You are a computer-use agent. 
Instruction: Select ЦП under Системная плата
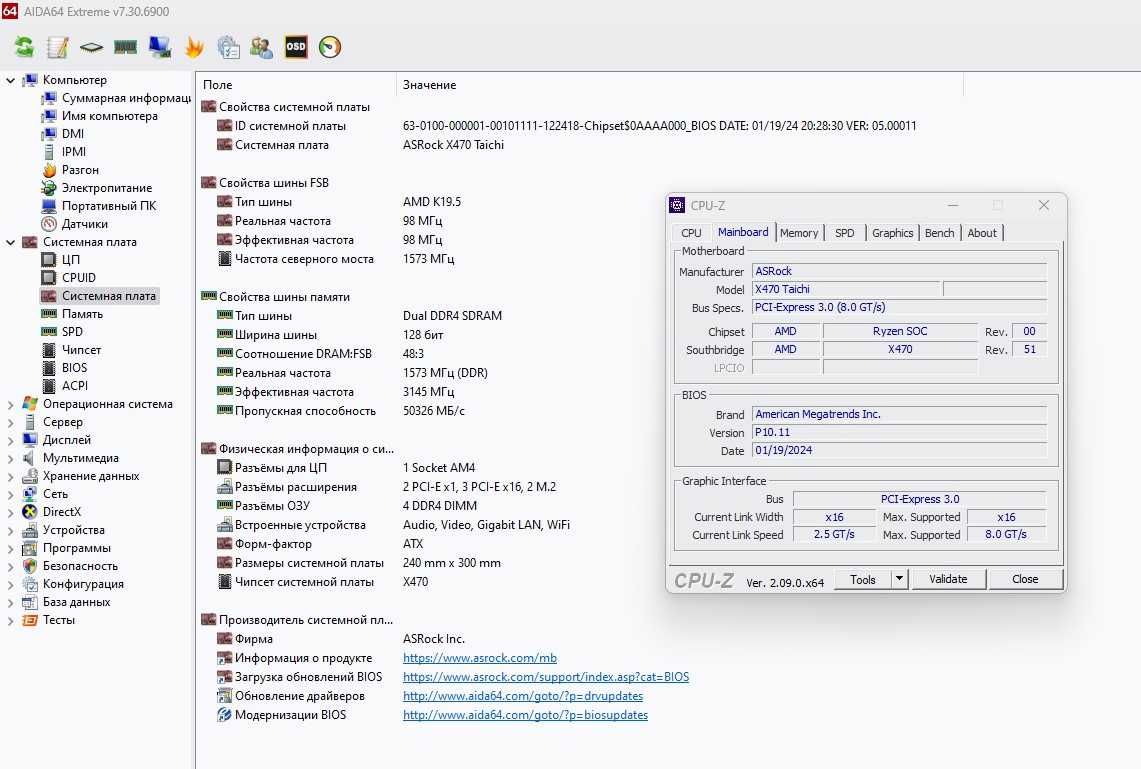(x=71, y=260)
